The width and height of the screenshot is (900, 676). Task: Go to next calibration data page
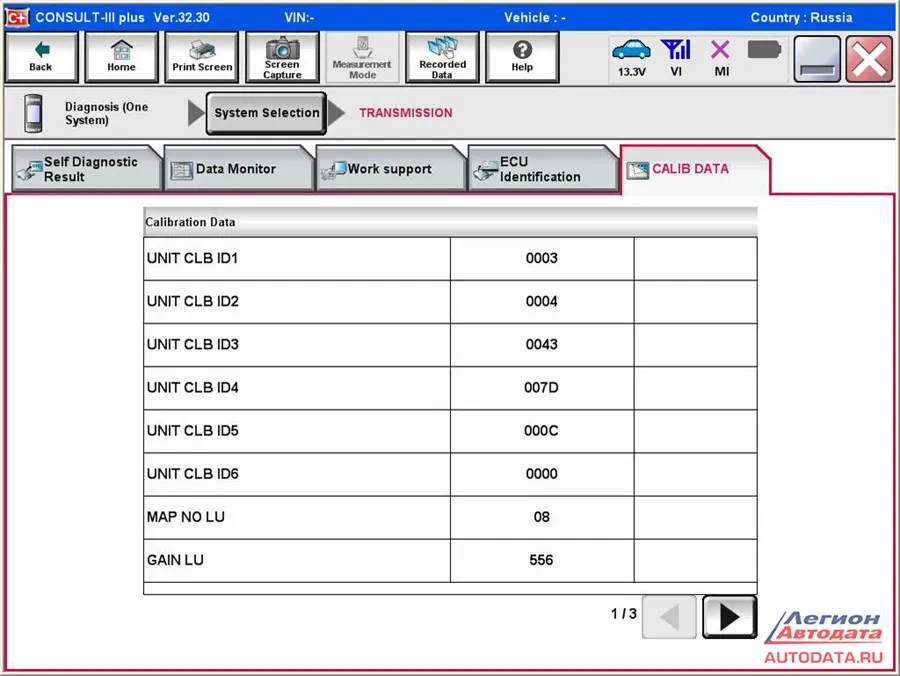coord(729,617)
